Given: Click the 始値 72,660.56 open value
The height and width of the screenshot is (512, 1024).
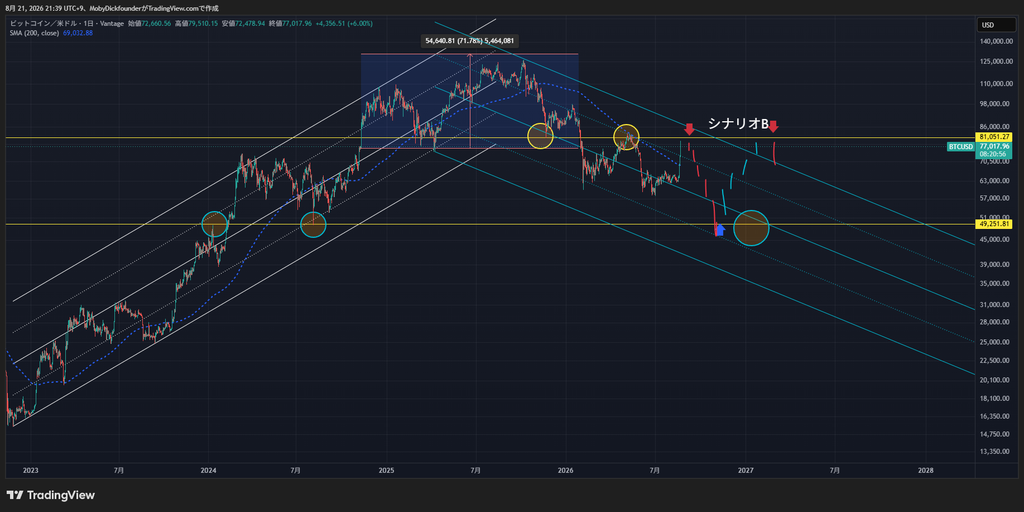Looking at the screenshot, I should [150, 24].
